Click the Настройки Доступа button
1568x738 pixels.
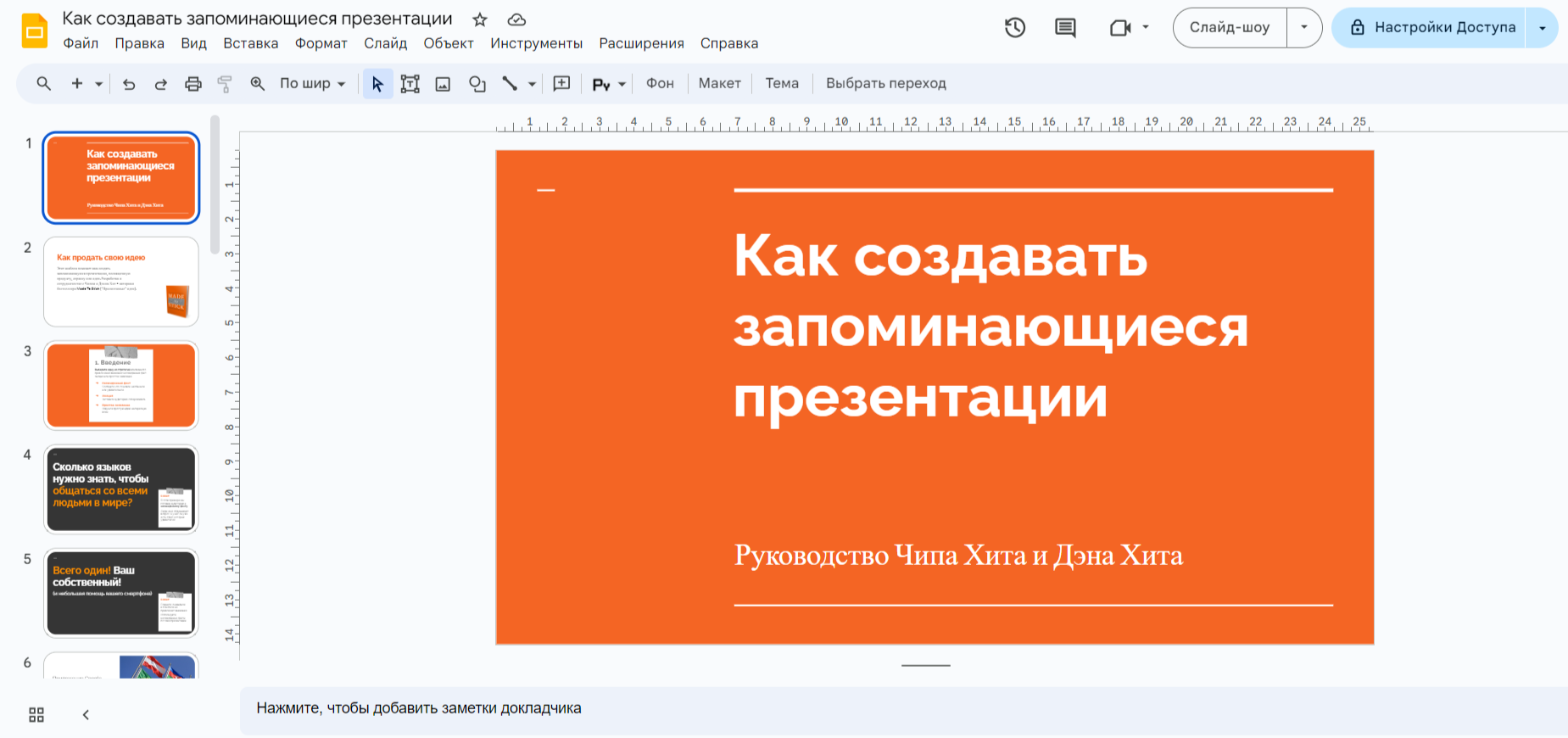click(x=1433, y=28)
